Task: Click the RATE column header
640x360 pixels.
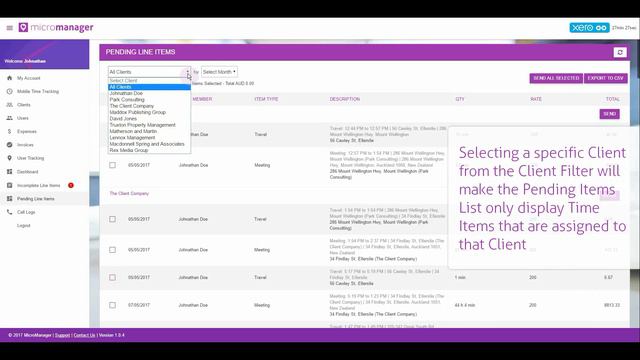Action: 536,99
